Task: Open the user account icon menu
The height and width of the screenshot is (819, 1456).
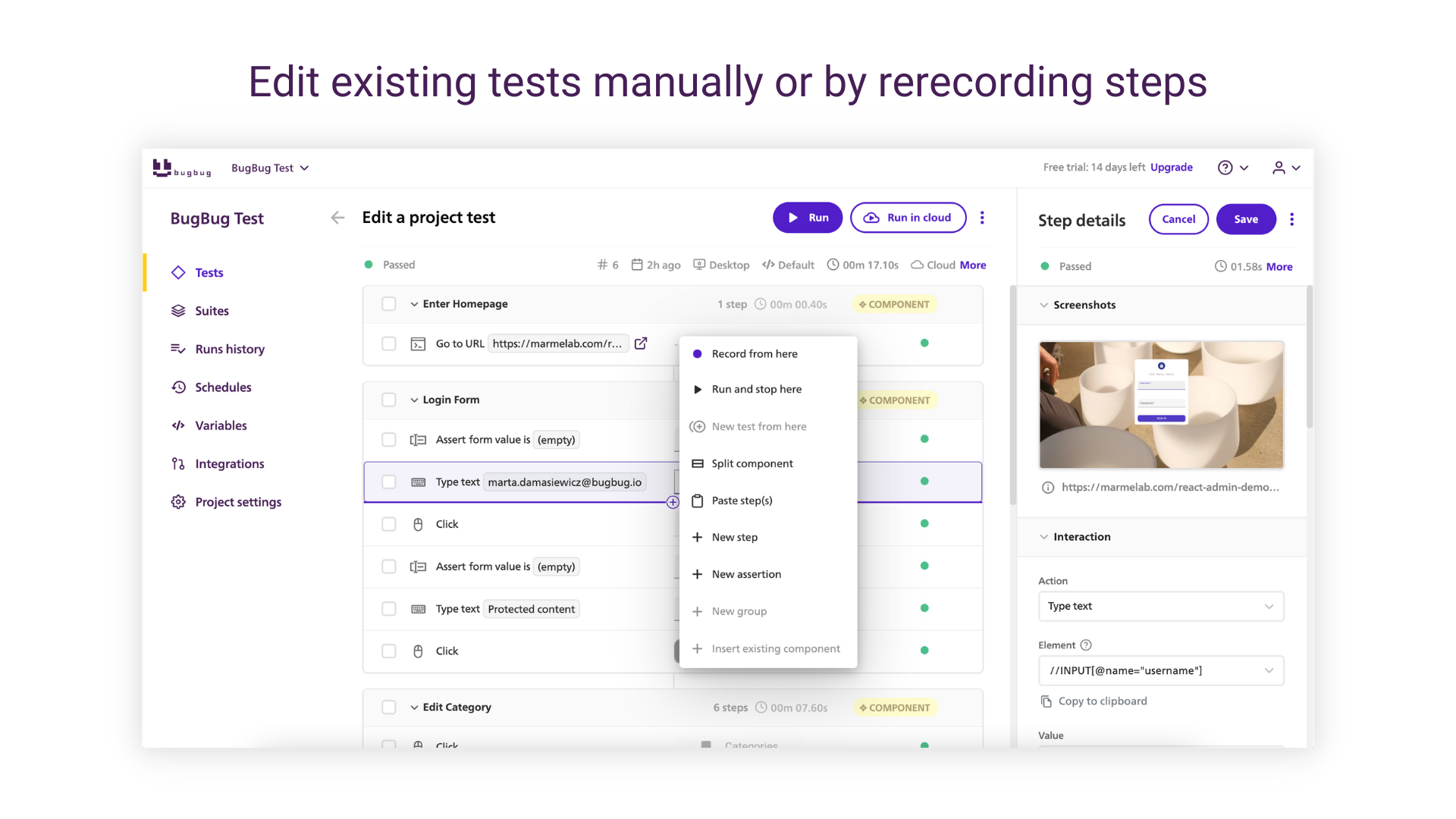Action: coord(1279,168)
